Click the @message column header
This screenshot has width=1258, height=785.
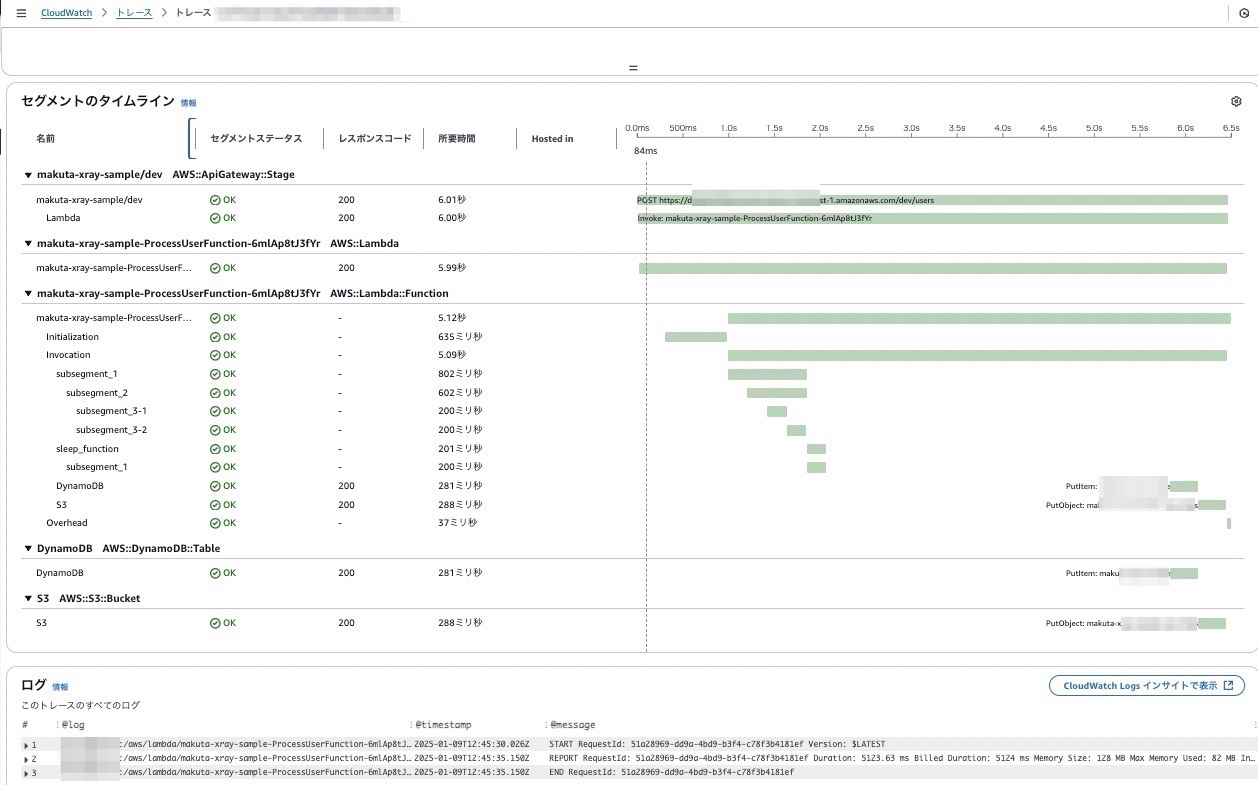(573, 725)
